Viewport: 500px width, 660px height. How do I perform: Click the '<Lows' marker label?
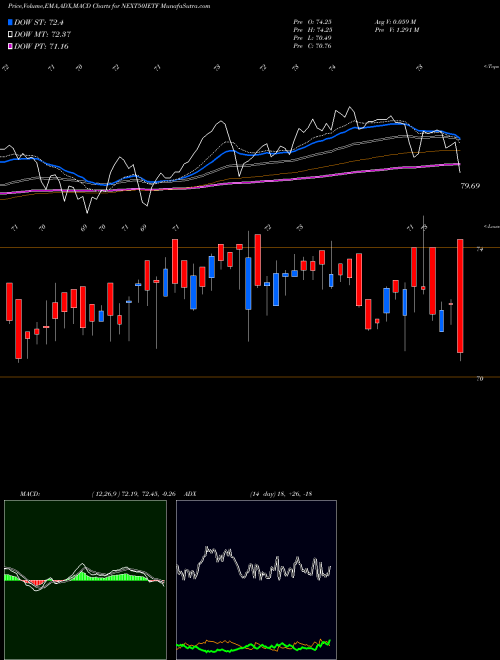pyautogui.click(x=491, y=226)
